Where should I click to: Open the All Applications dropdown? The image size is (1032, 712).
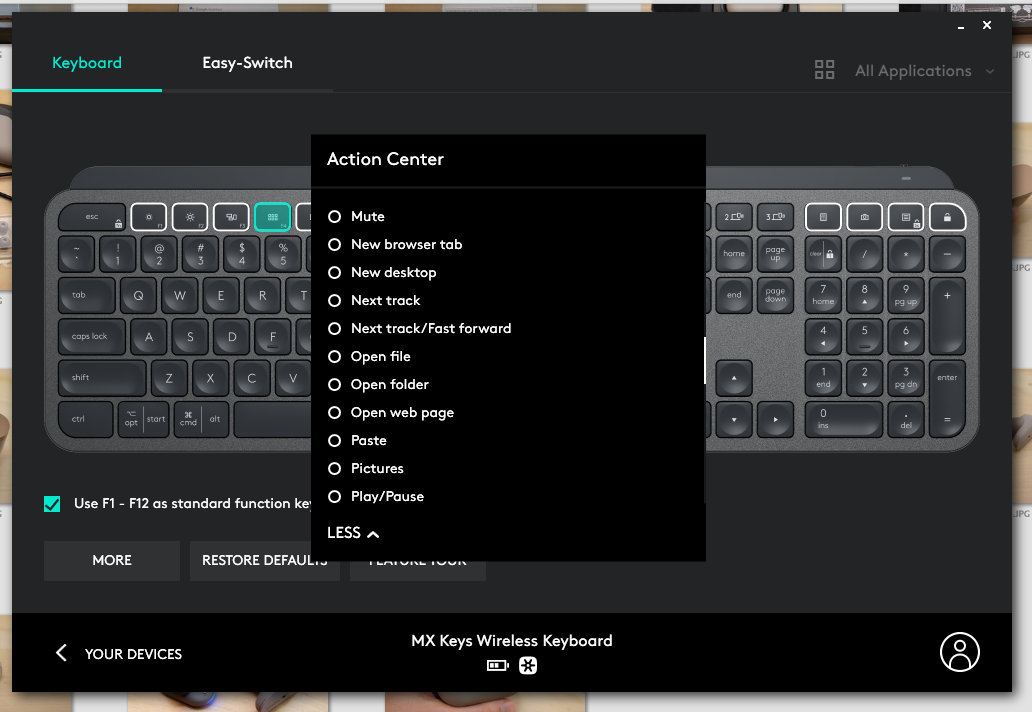pyautogui.click(x=904, y=71)
